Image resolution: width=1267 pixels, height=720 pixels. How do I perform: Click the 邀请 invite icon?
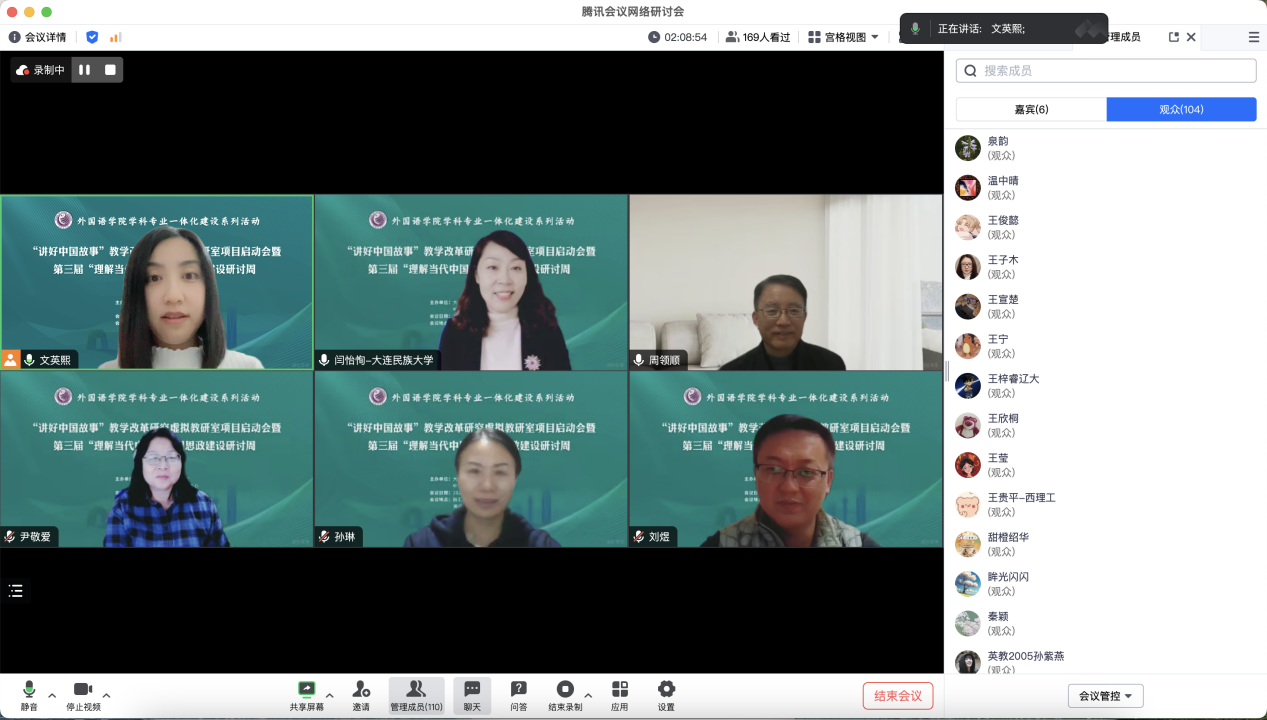pyautogui.click(x=361, y=690)
